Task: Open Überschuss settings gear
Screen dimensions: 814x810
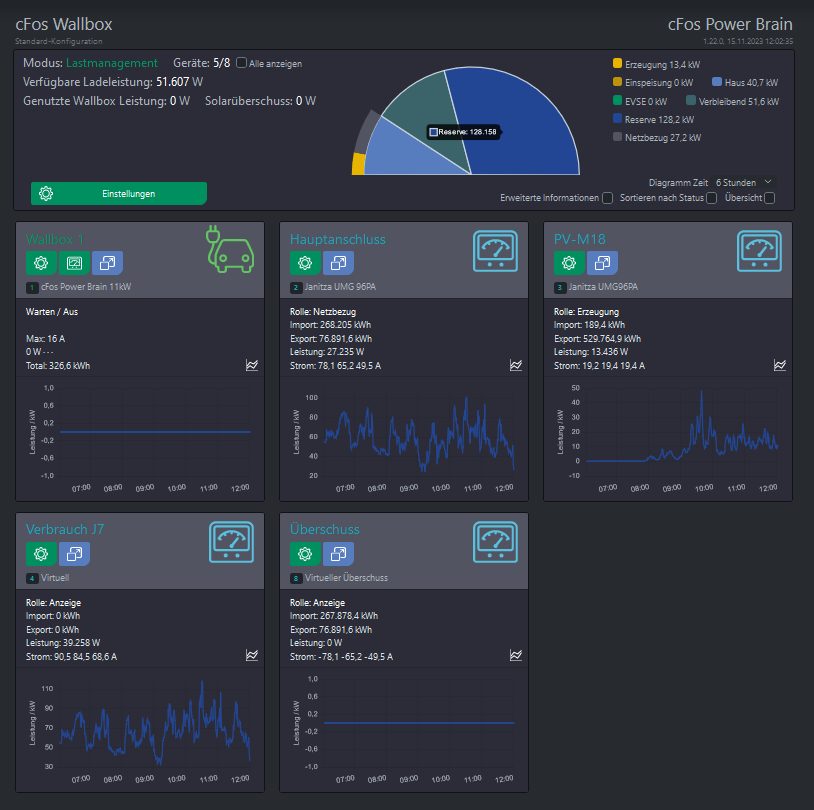Action: point(305,554)
